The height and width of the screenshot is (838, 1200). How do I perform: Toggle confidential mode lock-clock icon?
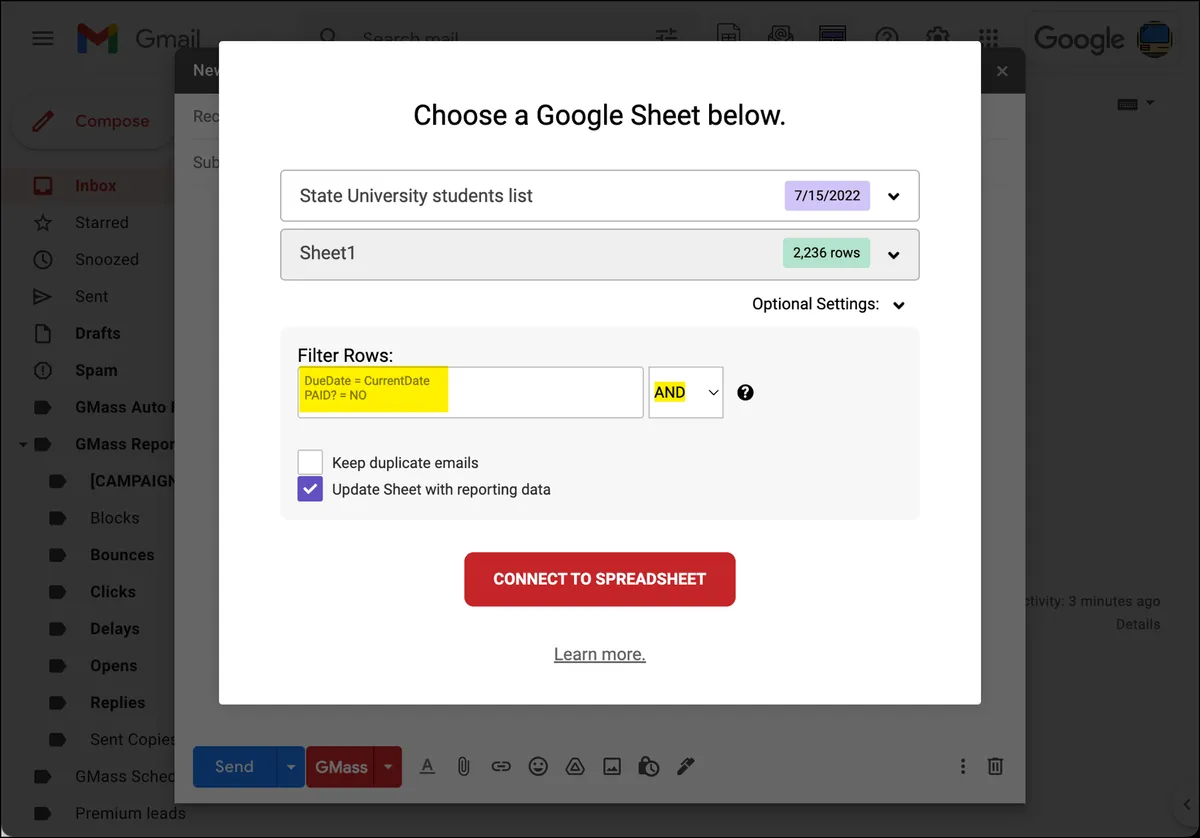(649, 766)
